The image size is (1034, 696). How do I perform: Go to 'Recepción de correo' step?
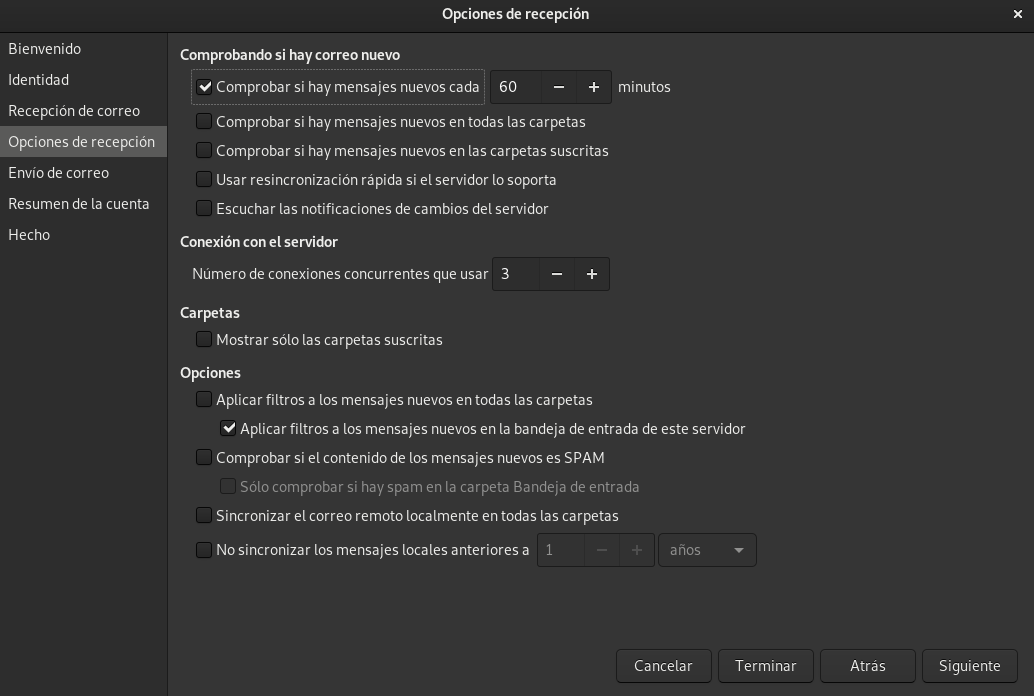(x=74, y=111)
